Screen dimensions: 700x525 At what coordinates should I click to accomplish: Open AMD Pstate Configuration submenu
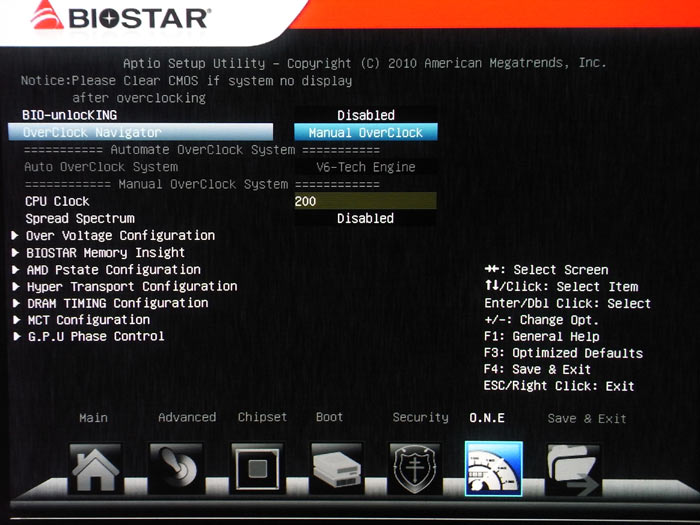(x=114, y=270)
